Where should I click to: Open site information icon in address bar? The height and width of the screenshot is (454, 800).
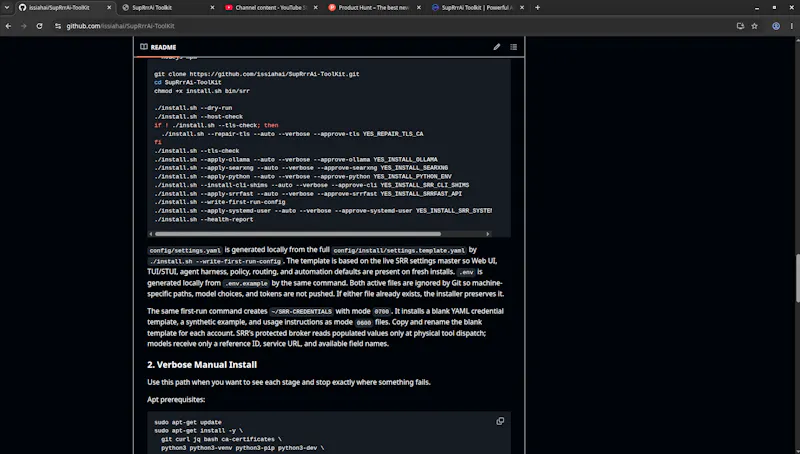58,26
